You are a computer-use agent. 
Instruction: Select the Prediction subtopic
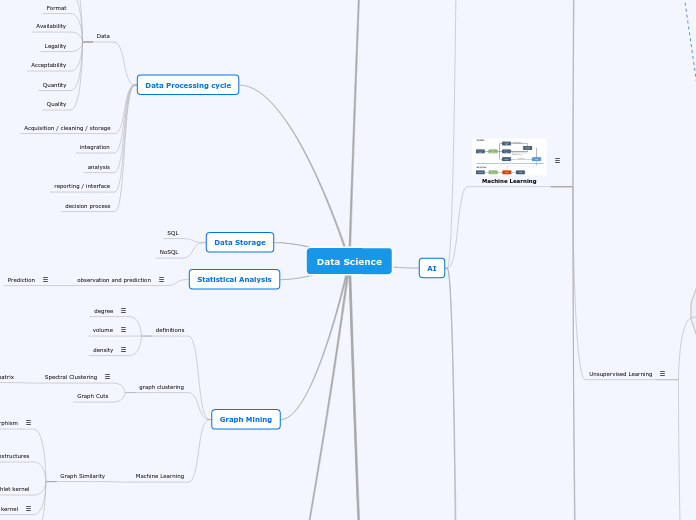coord(21,280)
